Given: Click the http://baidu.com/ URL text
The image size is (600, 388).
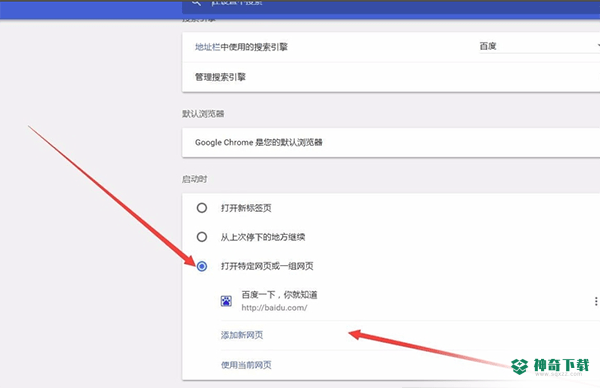Looking at the screenshot, I should [274, 308].
